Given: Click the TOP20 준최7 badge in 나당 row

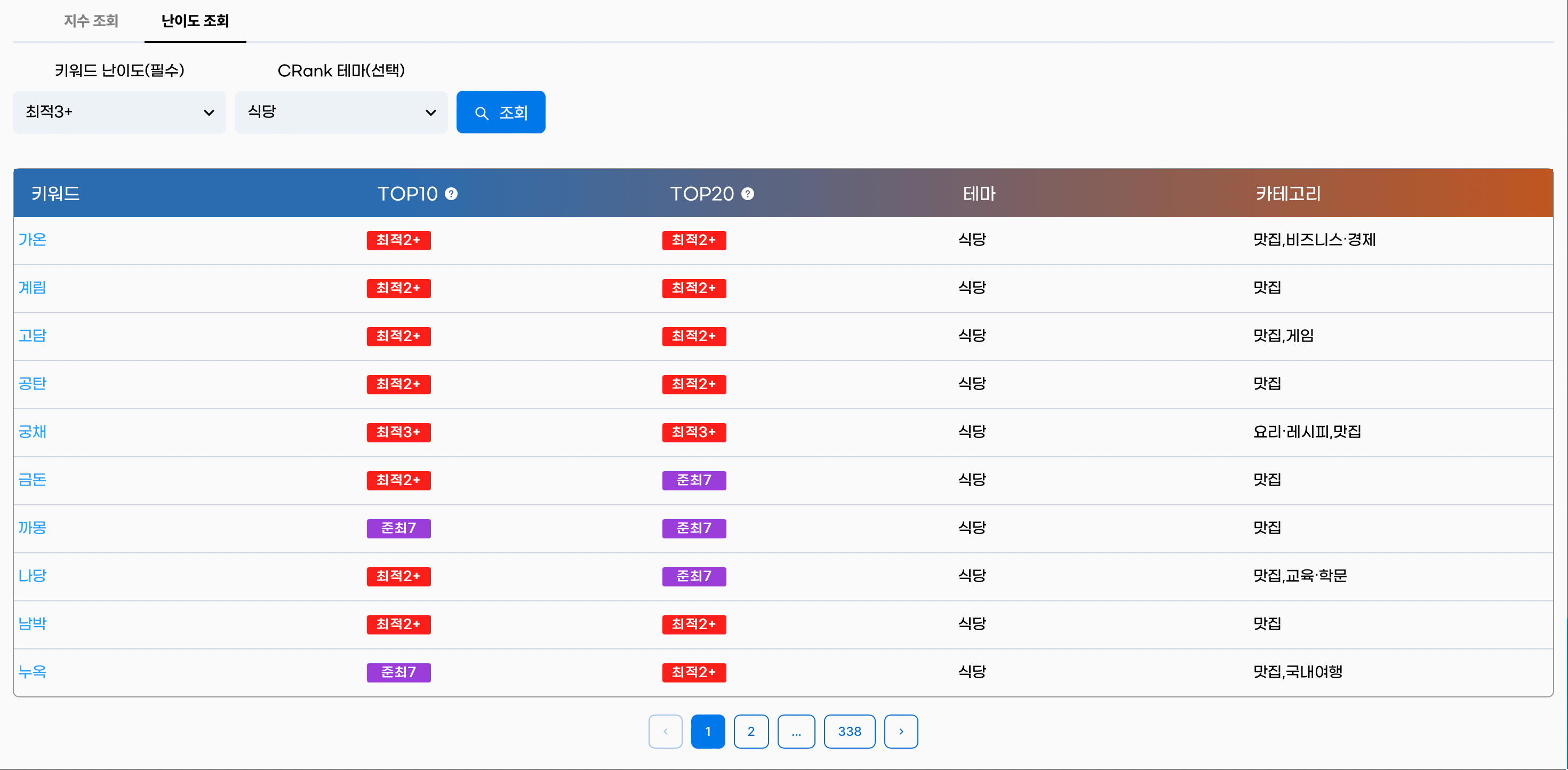Looking at the screenshot, I should pyautogui.click(x=694, y=576).
